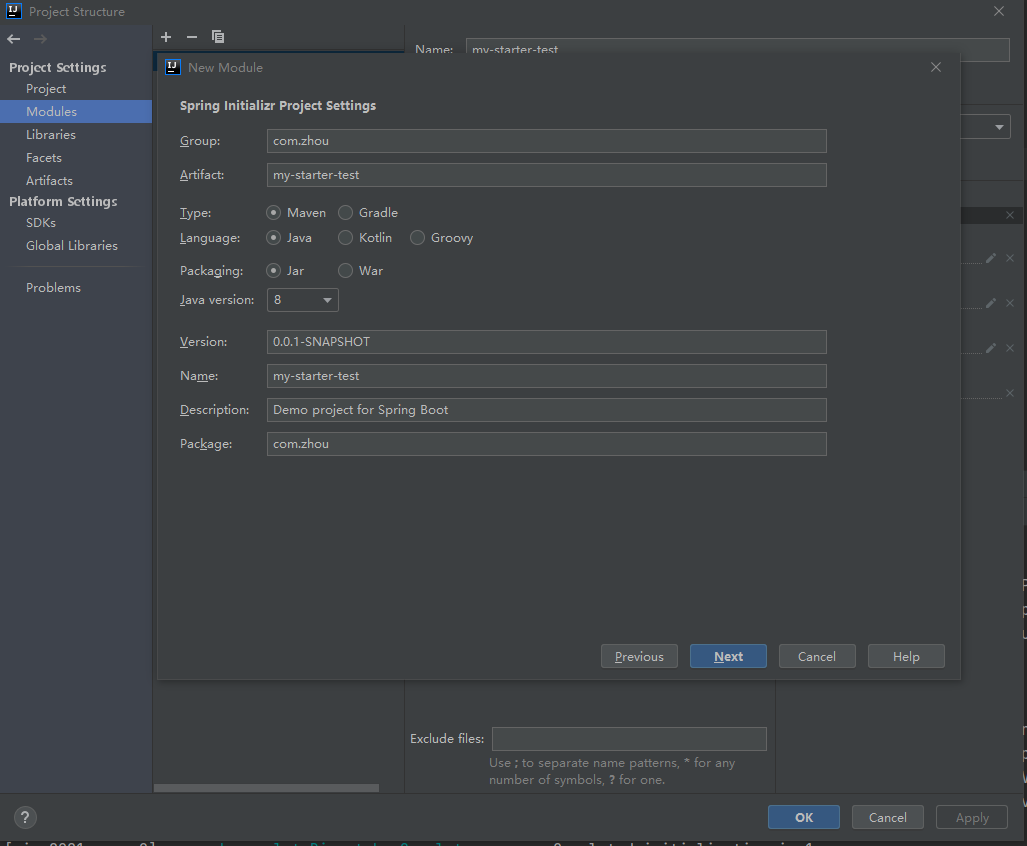Choose Java as the language
1027x846 pixels.
click(x=274, y=238)
